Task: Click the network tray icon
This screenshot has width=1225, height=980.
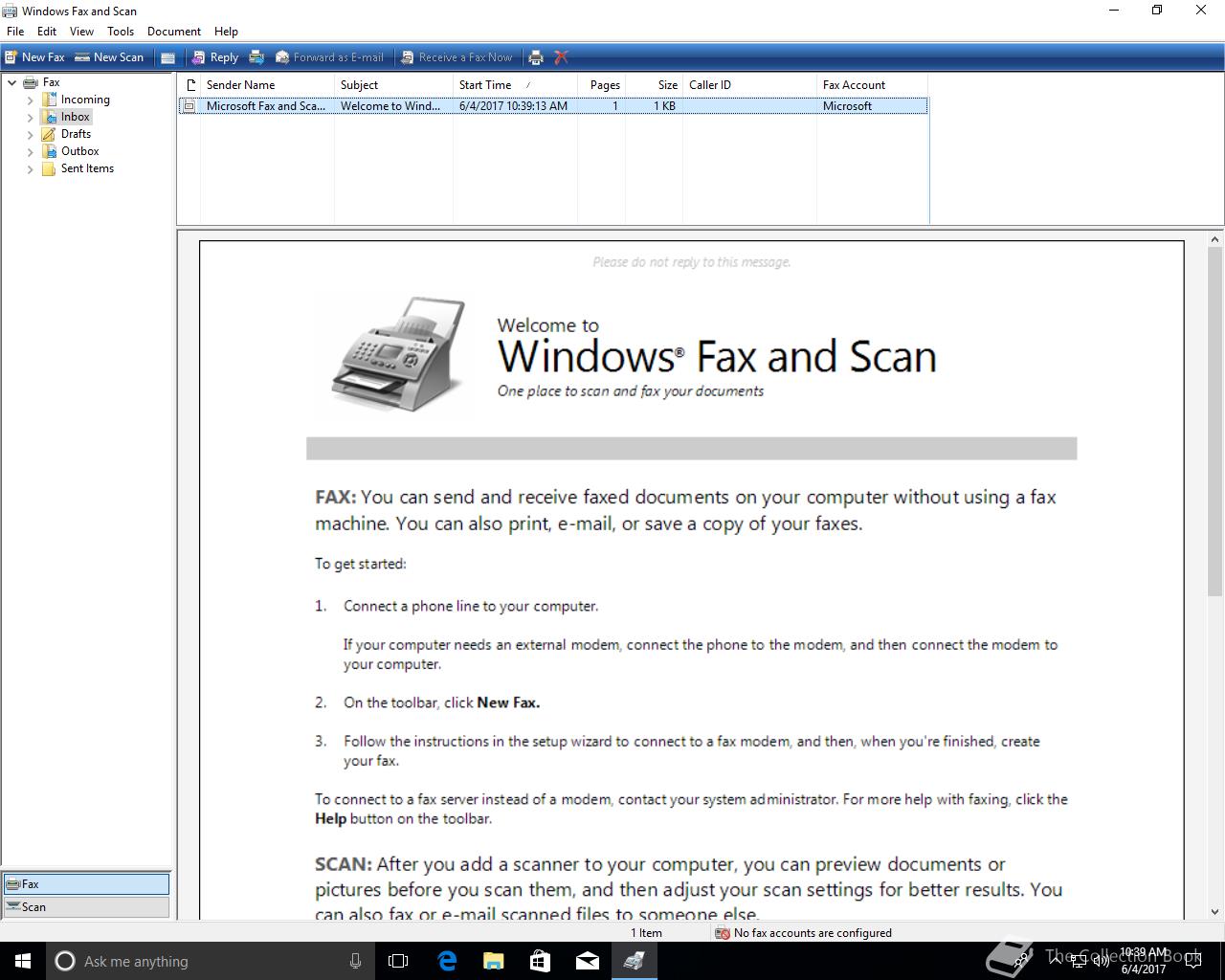Action: click(x=1081, y=961)
